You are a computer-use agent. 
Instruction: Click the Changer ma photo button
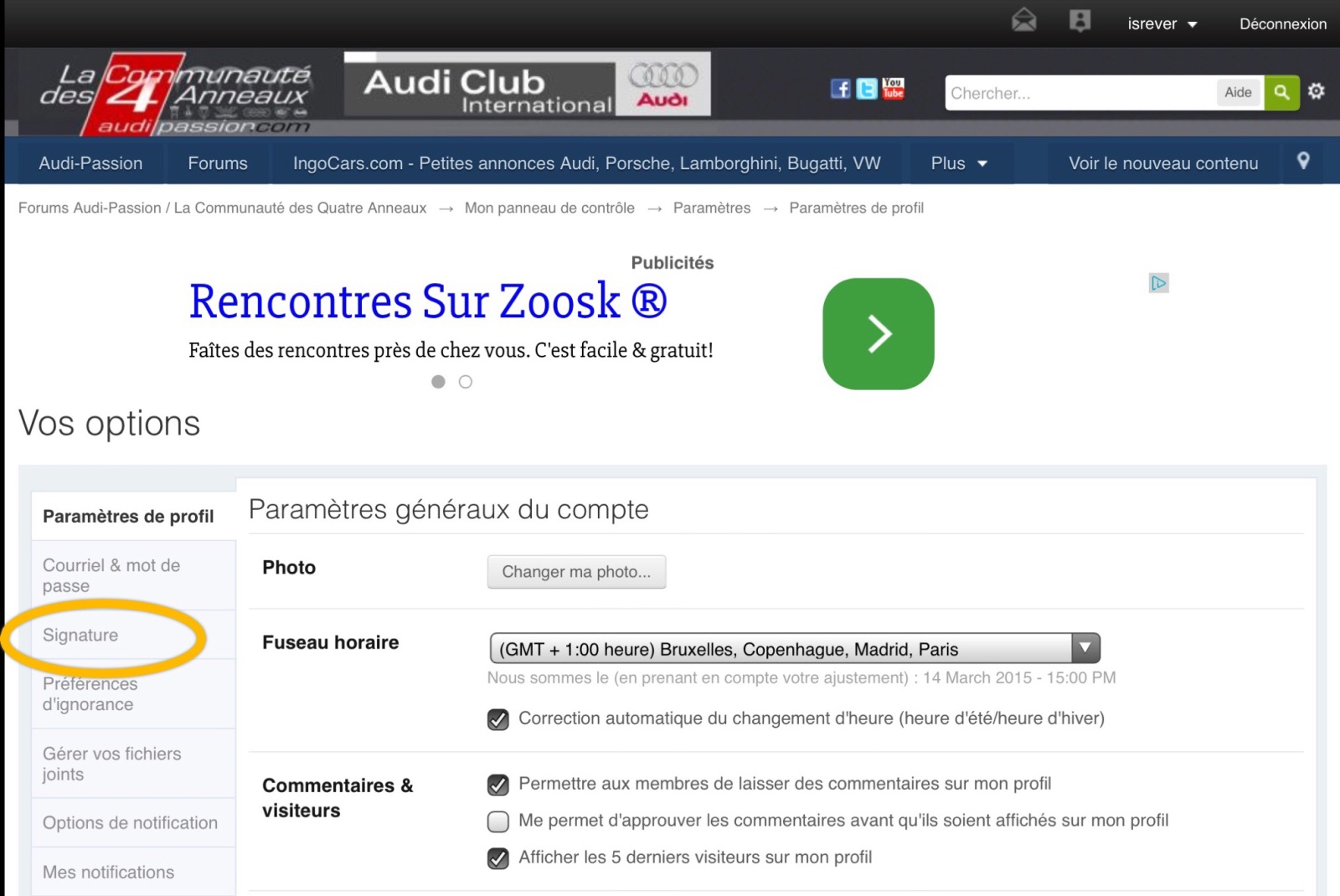coord(576,572)
